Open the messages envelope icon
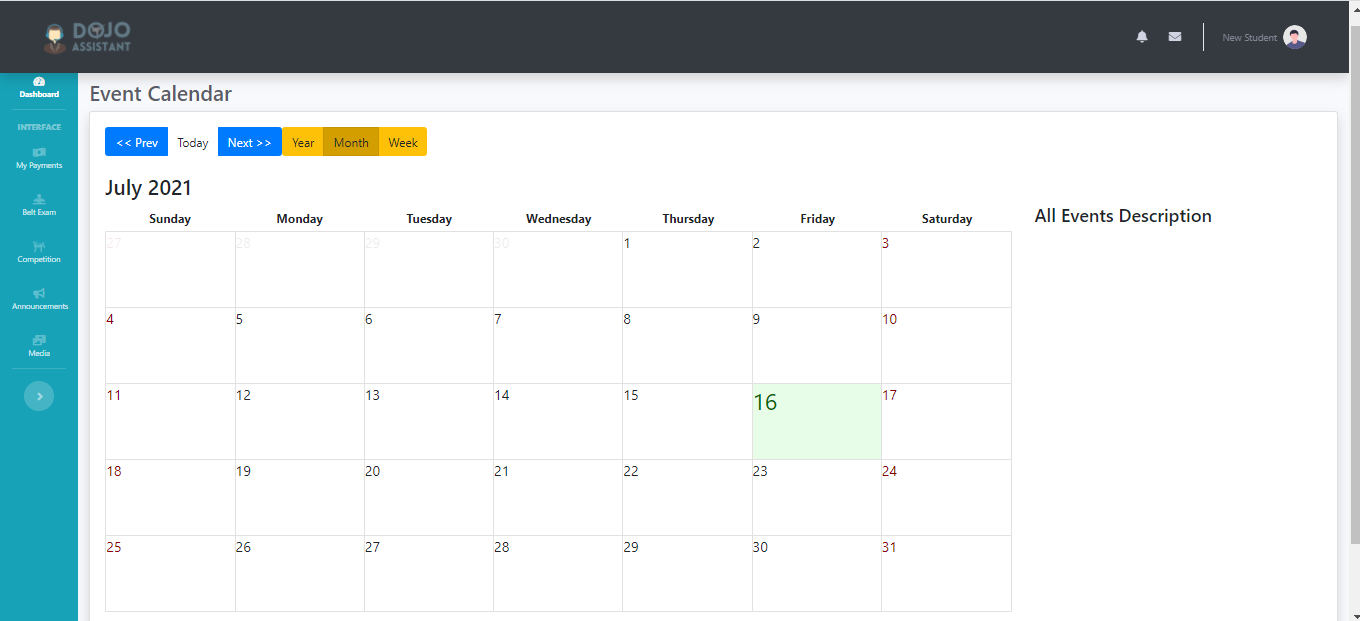 [x=1175, y=37]
